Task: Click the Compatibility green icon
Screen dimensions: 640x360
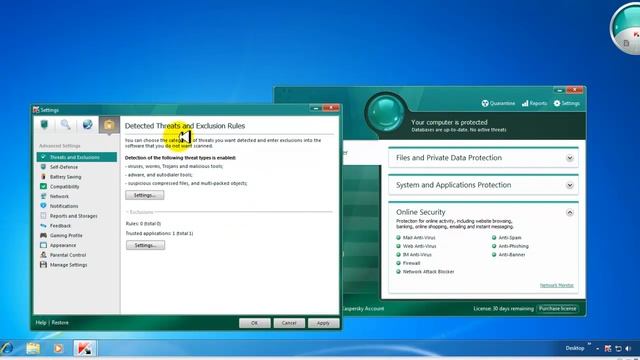Action: click(43, 186)
